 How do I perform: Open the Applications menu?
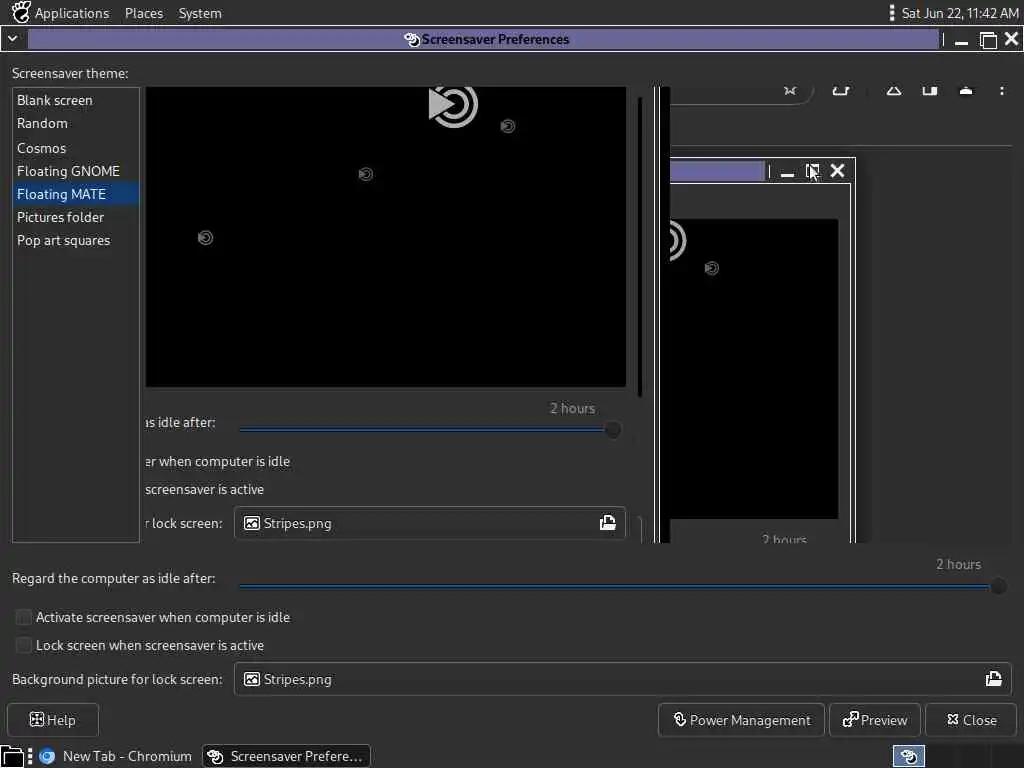[72, 13]
